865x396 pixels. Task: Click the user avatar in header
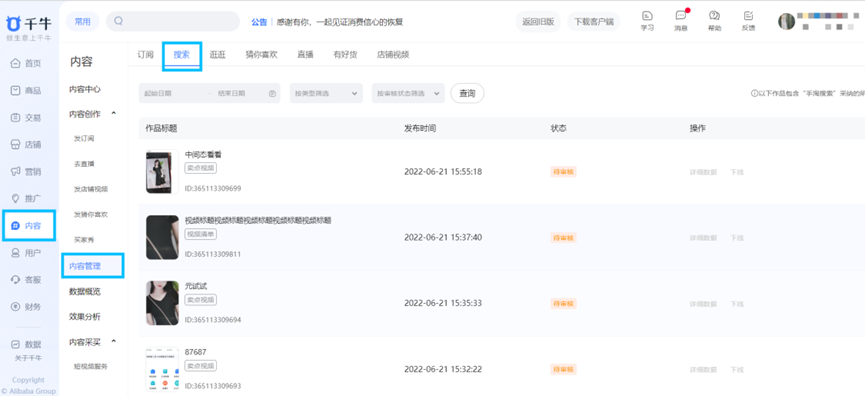(x=786, y=22)
